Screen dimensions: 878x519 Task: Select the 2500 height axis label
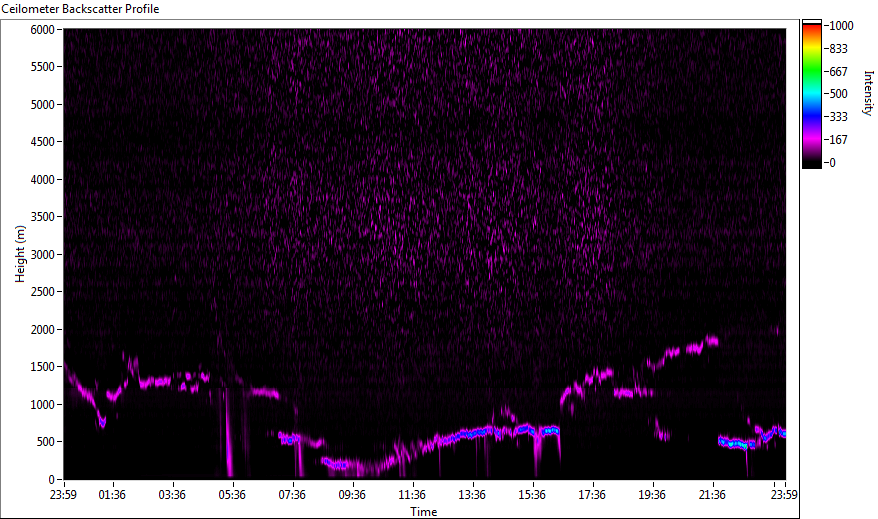43,292
